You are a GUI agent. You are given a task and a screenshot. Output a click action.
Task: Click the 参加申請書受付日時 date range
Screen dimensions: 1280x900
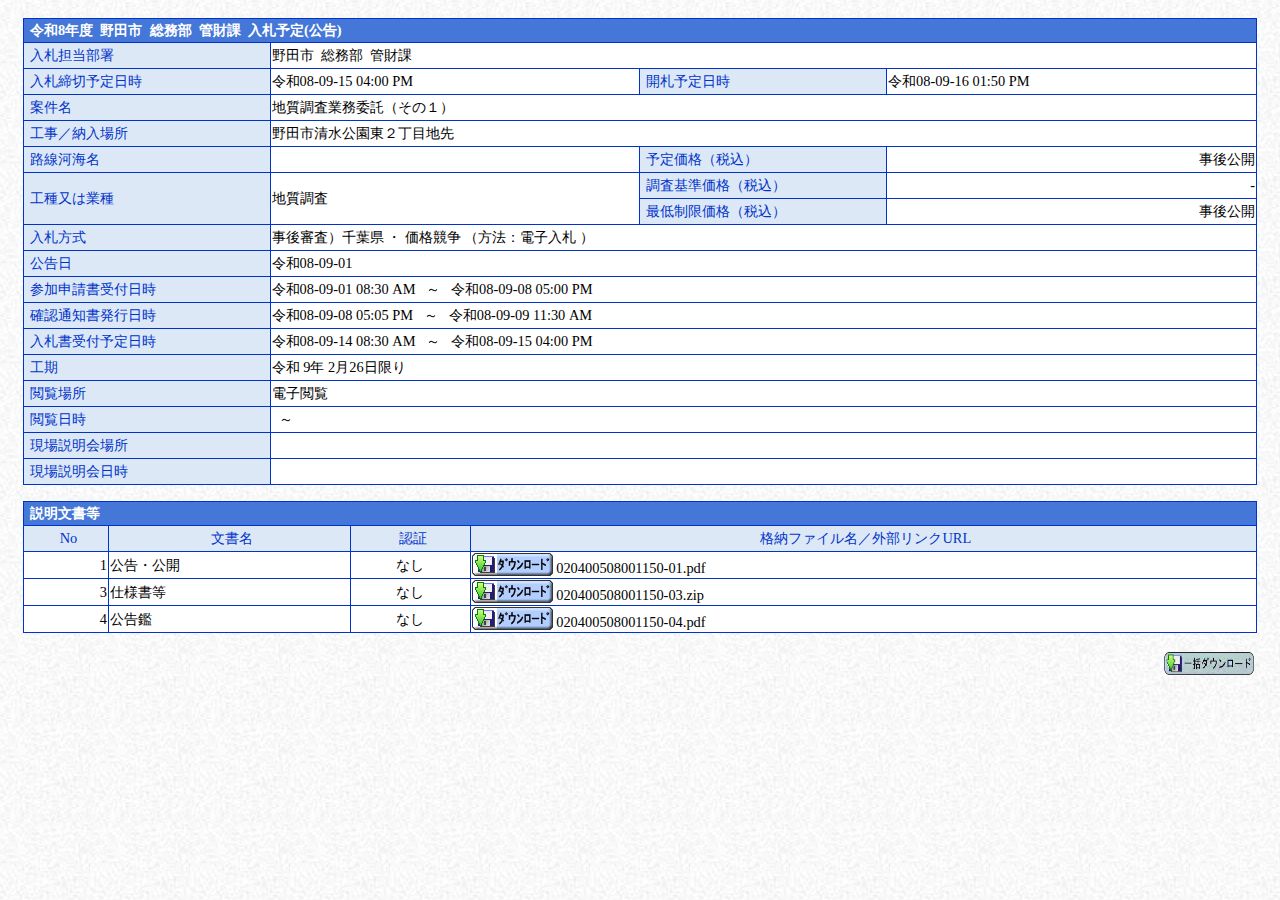coord(432,290)
